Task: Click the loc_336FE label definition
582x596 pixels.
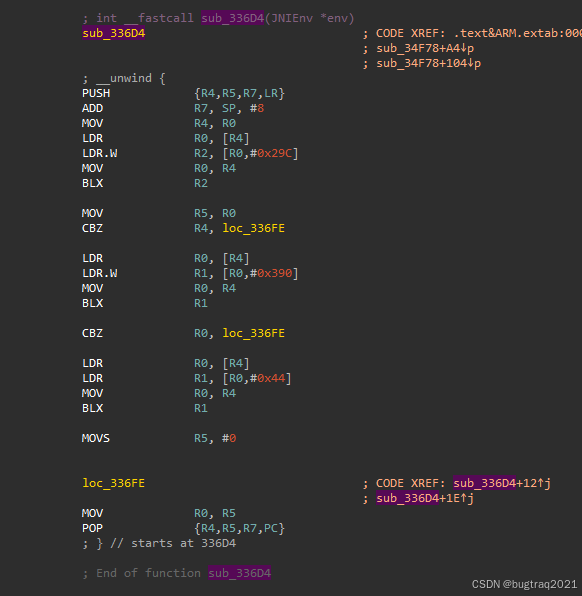Action: (113, 483)
